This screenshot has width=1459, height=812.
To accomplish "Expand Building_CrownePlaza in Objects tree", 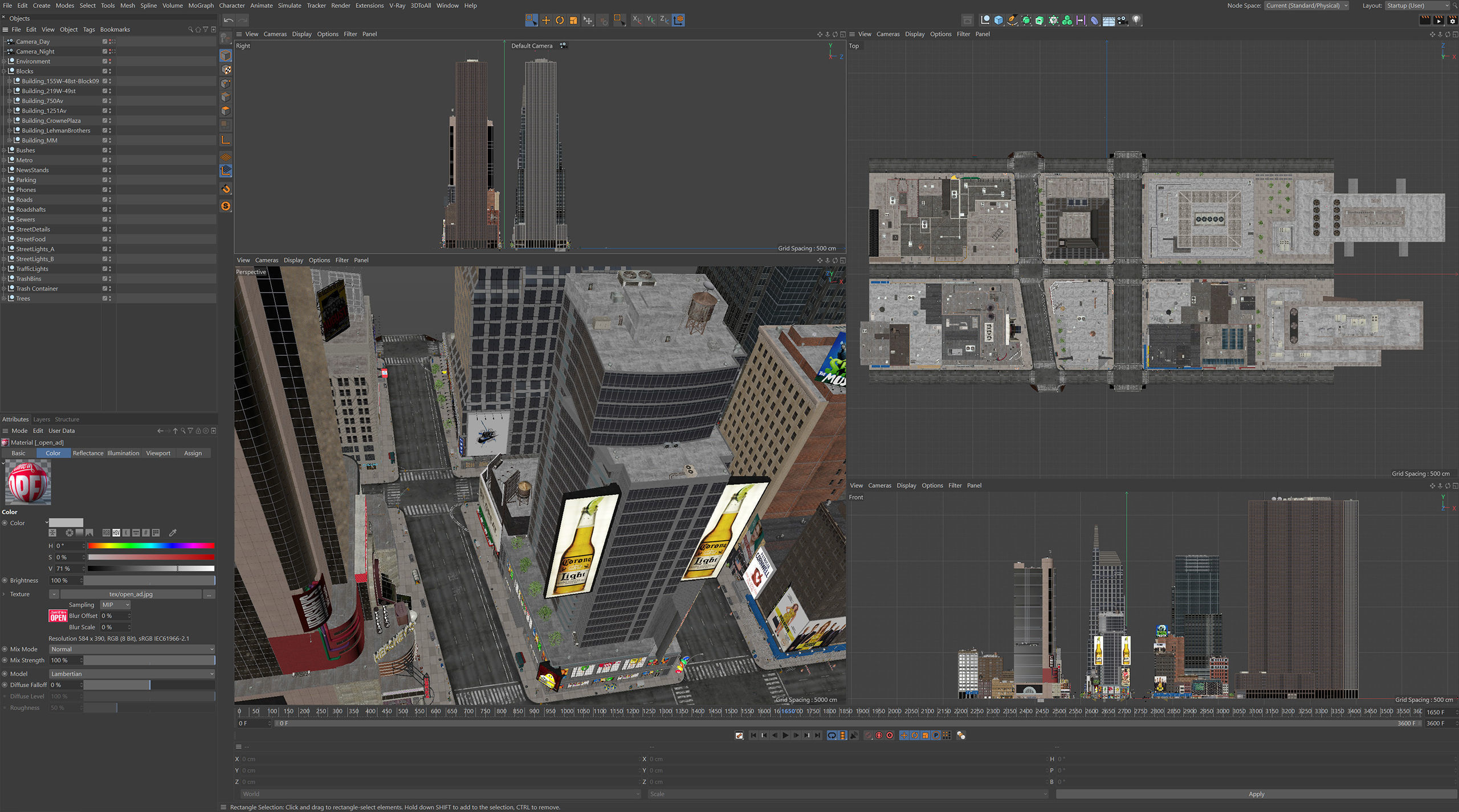I will (x=10, y=120).
